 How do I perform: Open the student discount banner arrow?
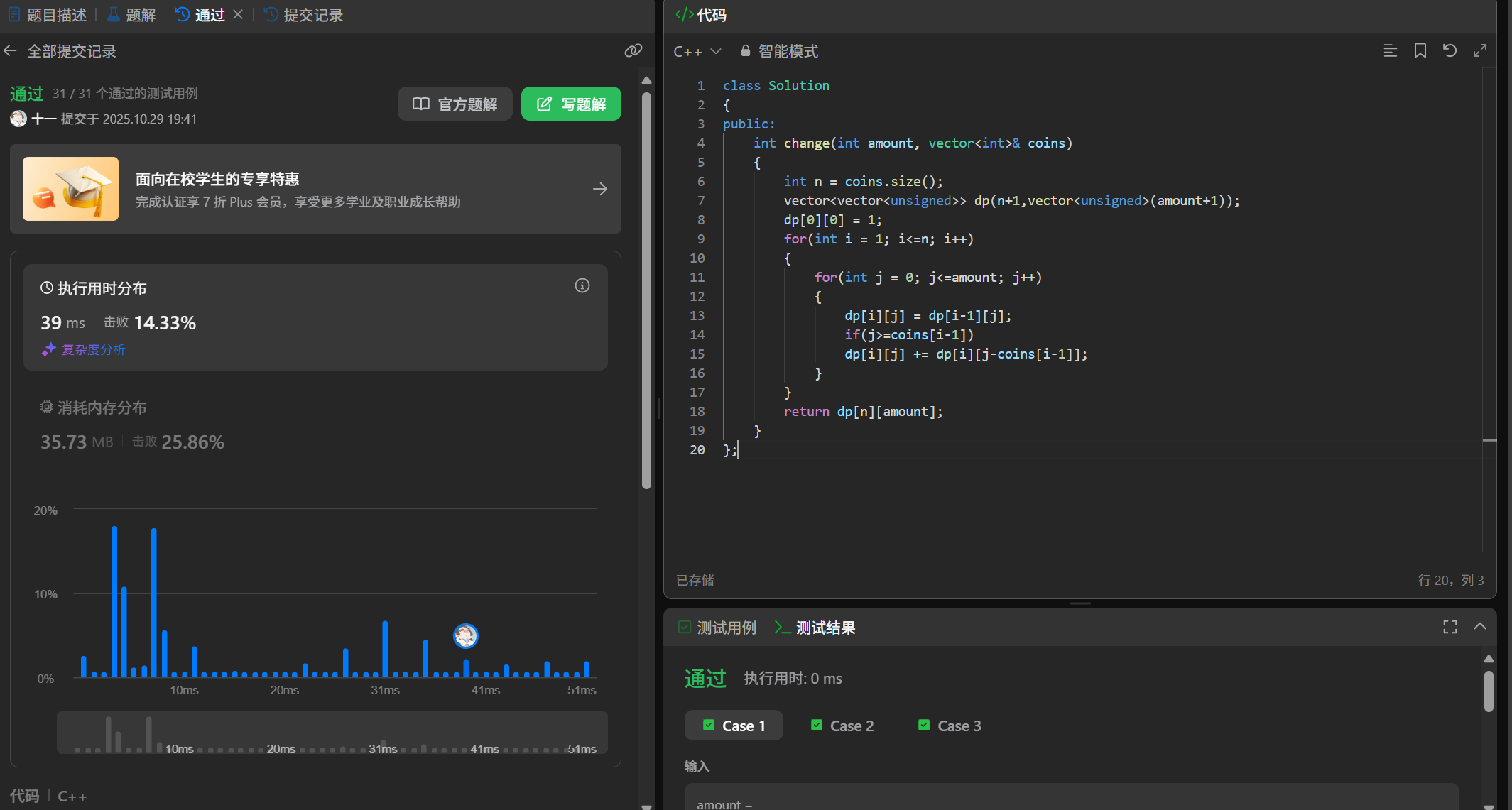tap(599, 189)
